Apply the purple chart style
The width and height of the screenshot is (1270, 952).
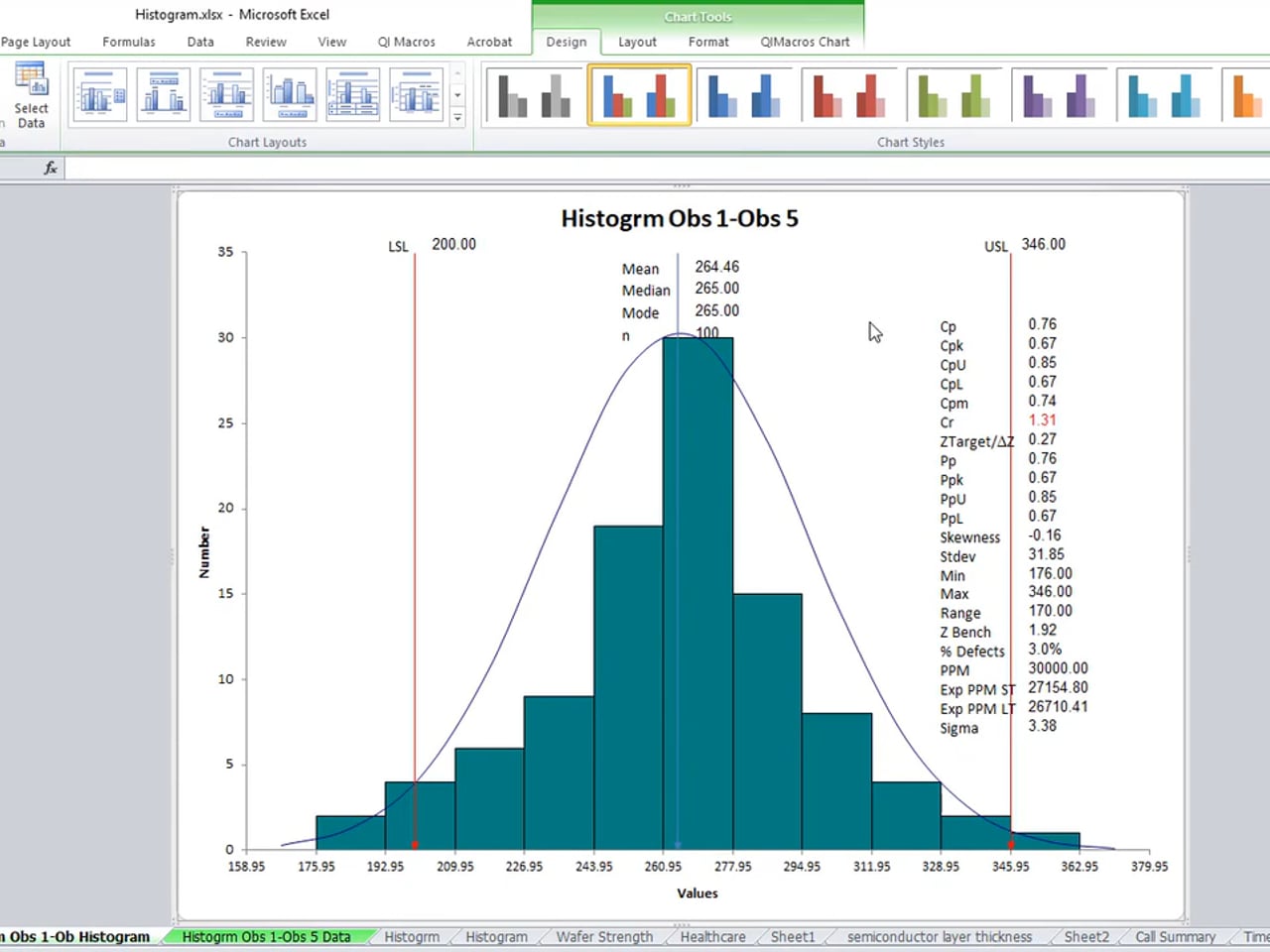pyautogui.click(x=1060, y=95)
